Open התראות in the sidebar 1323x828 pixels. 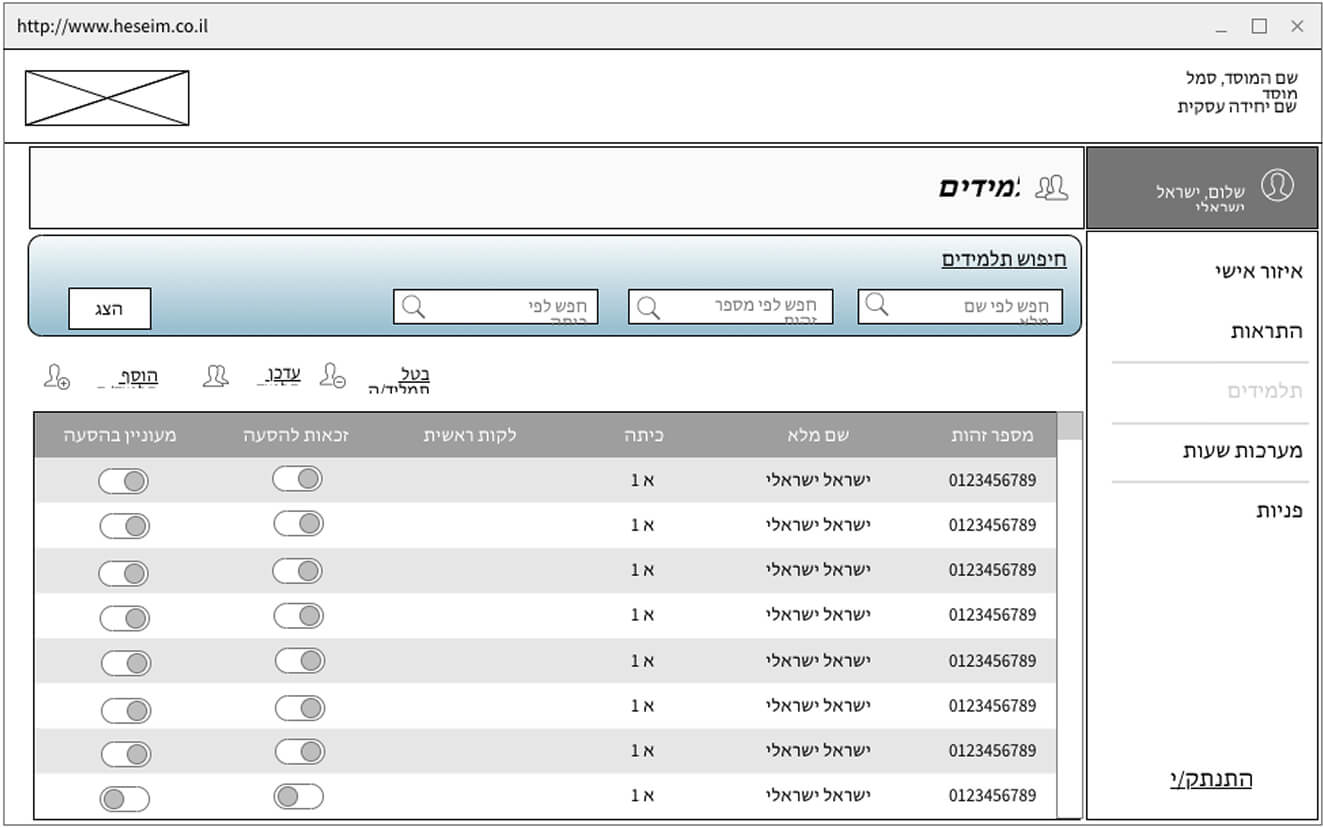pyautogui.click(x=1266, y=331)
